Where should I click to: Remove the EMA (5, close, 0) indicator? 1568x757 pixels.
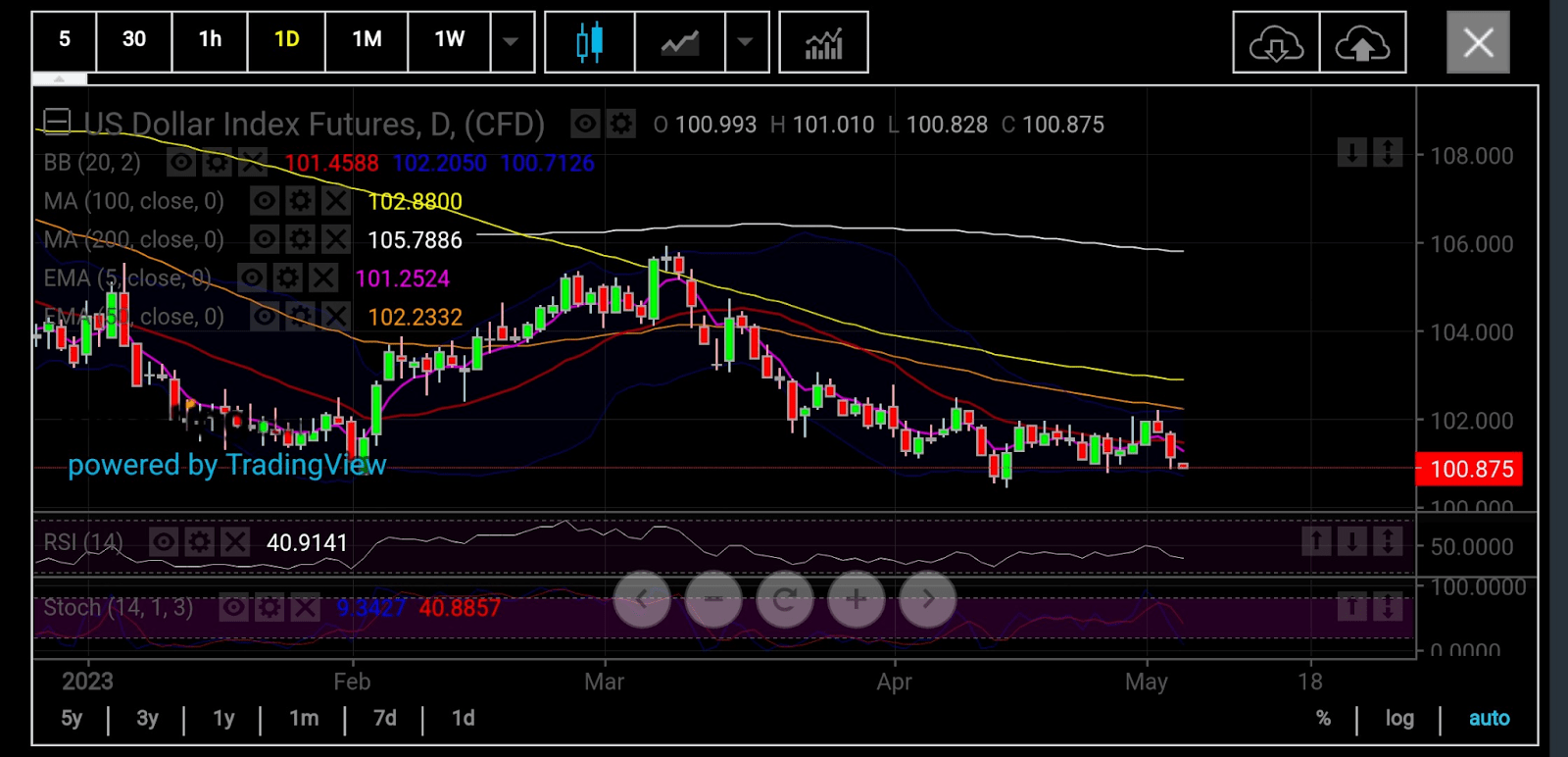click(x=323, y=278)
